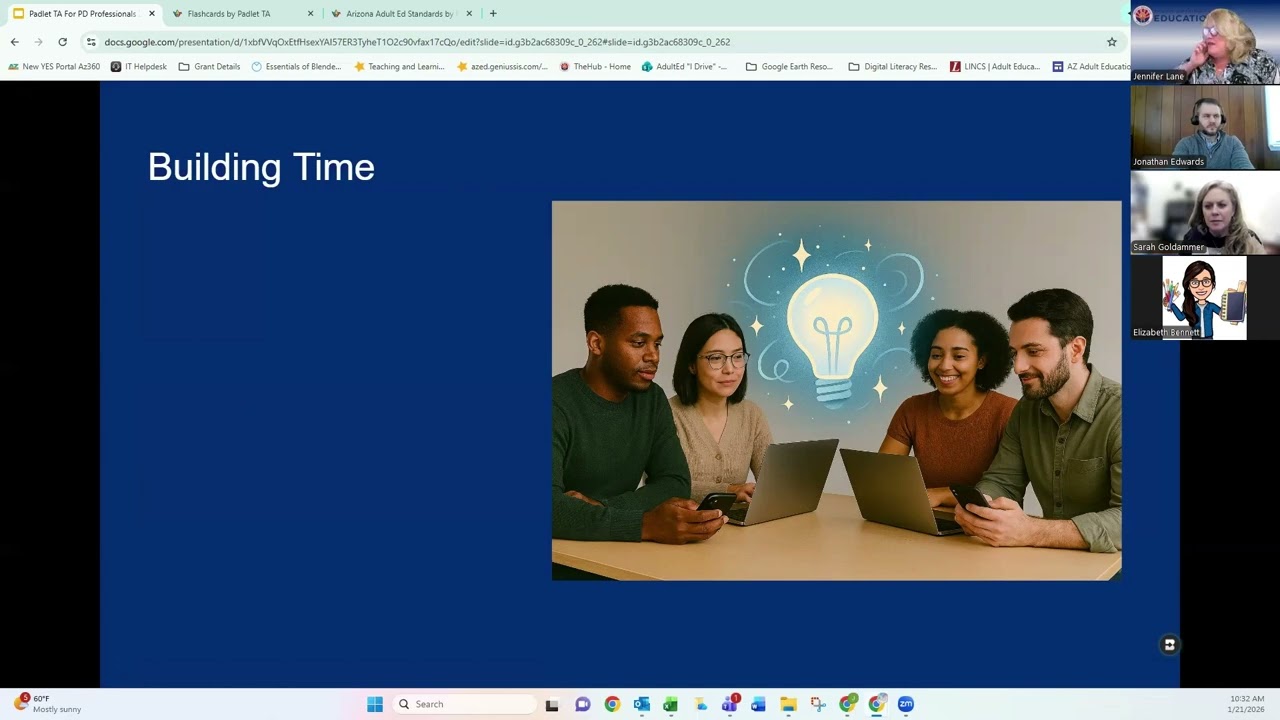Open Teaching and Learni... bookmark
1280x720 pixels.
pyautogui.click(x=399, y=67)
